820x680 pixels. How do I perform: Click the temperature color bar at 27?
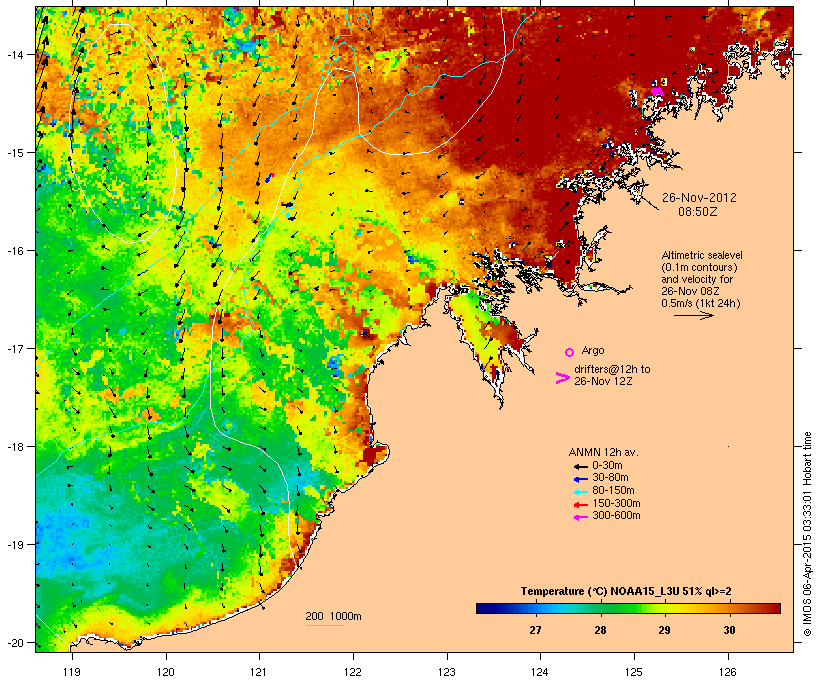535,608
